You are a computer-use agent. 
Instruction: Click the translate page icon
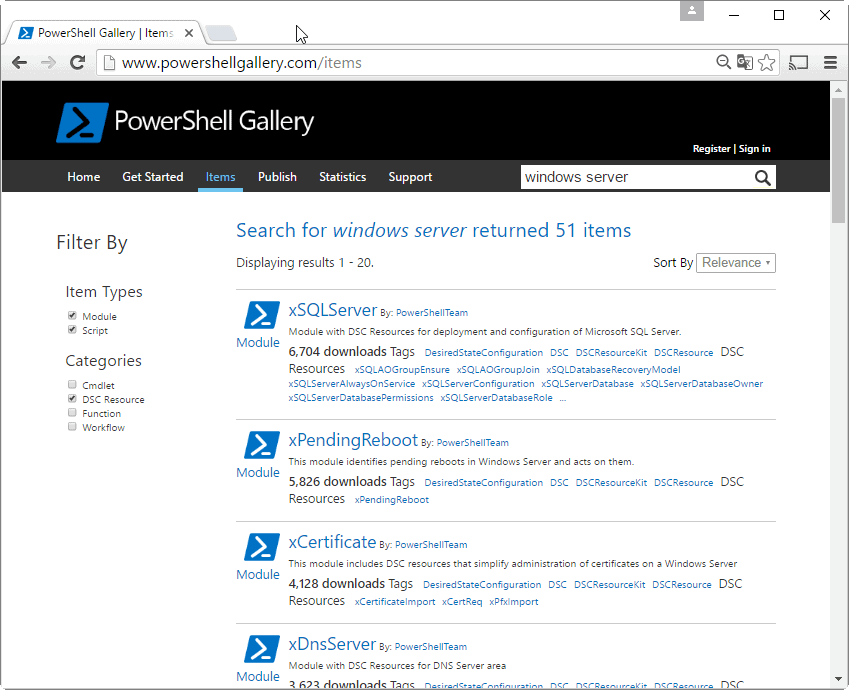pyautogui.click(x=744, y=62)
